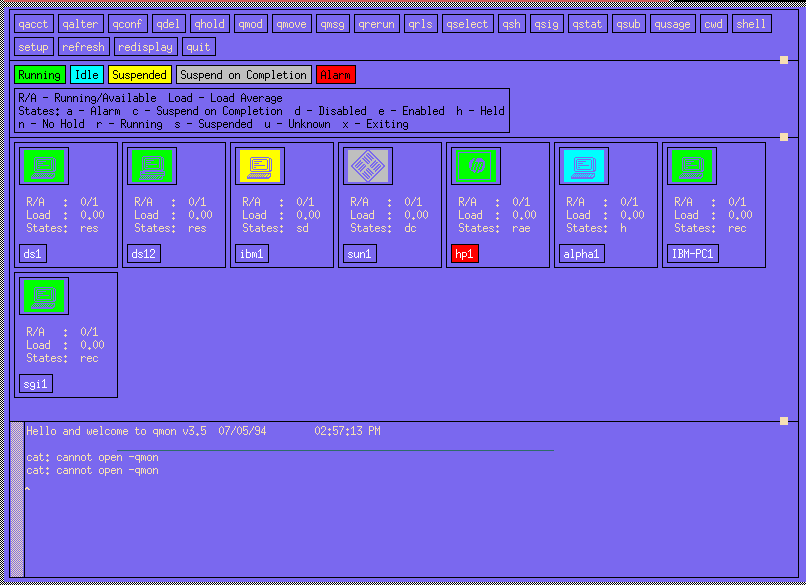The width and height of the screenshot is (806, 585).
Task: Click the refresh button
Action: coord(83,47)
